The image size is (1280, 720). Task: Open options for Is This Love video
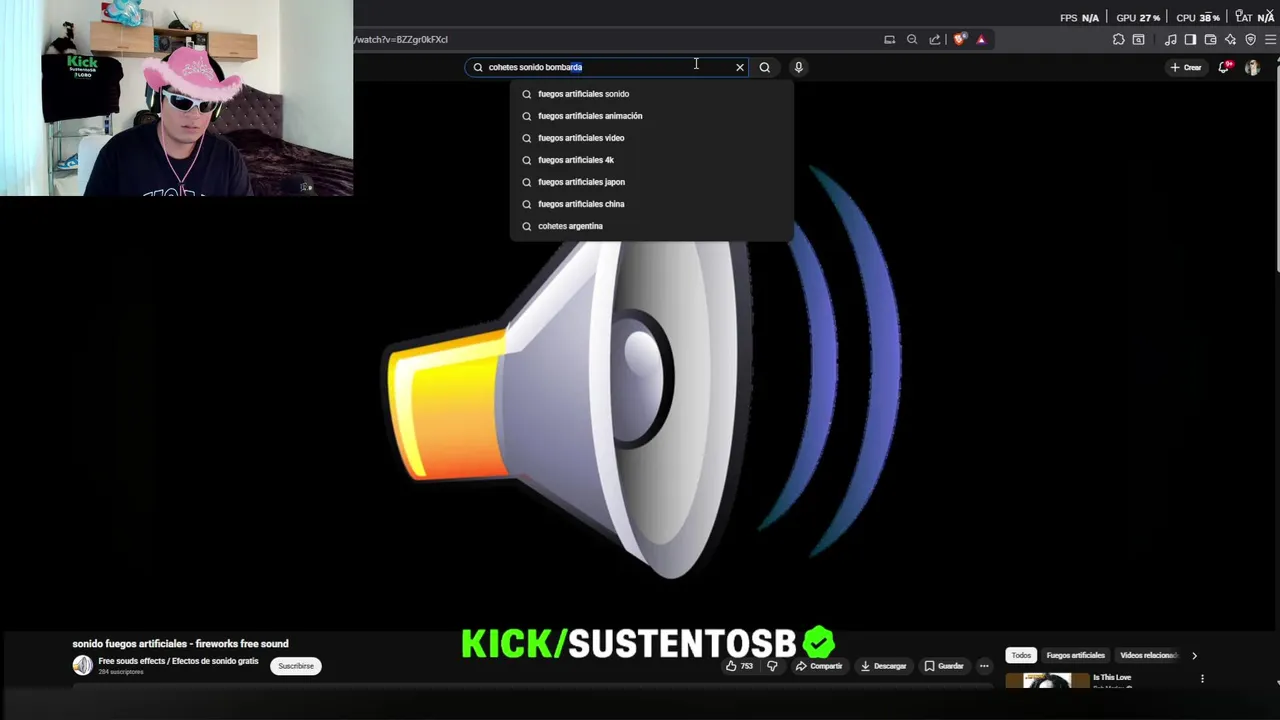1202,679
